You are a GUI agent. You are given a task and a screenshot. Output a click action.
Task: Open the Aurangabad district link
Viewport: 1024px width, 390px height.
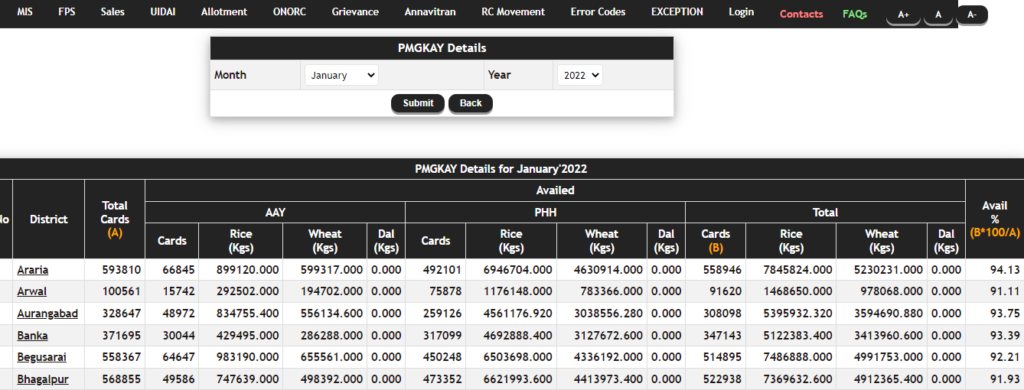click(x=48, y=314)
